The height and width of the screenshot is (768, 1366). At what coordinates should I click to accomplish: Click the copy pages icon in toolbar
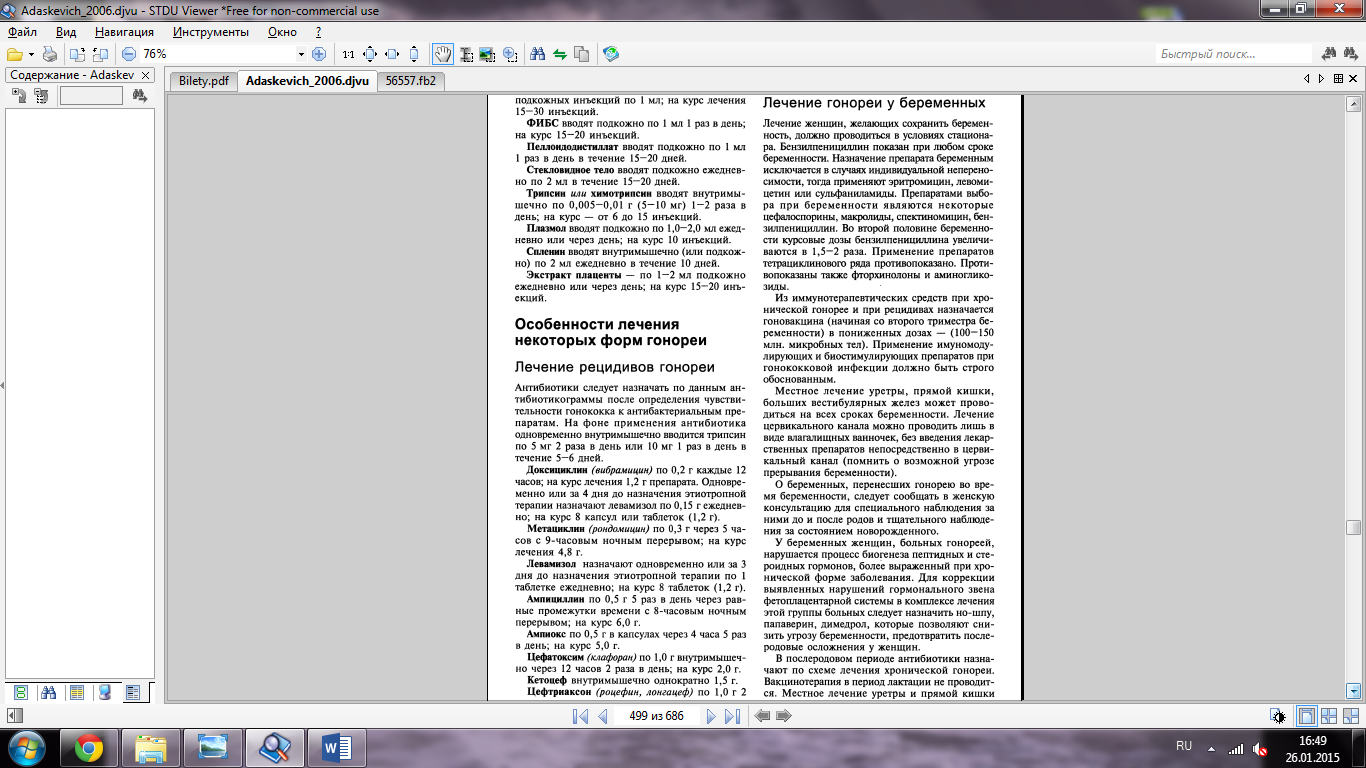tap(582, 54)
